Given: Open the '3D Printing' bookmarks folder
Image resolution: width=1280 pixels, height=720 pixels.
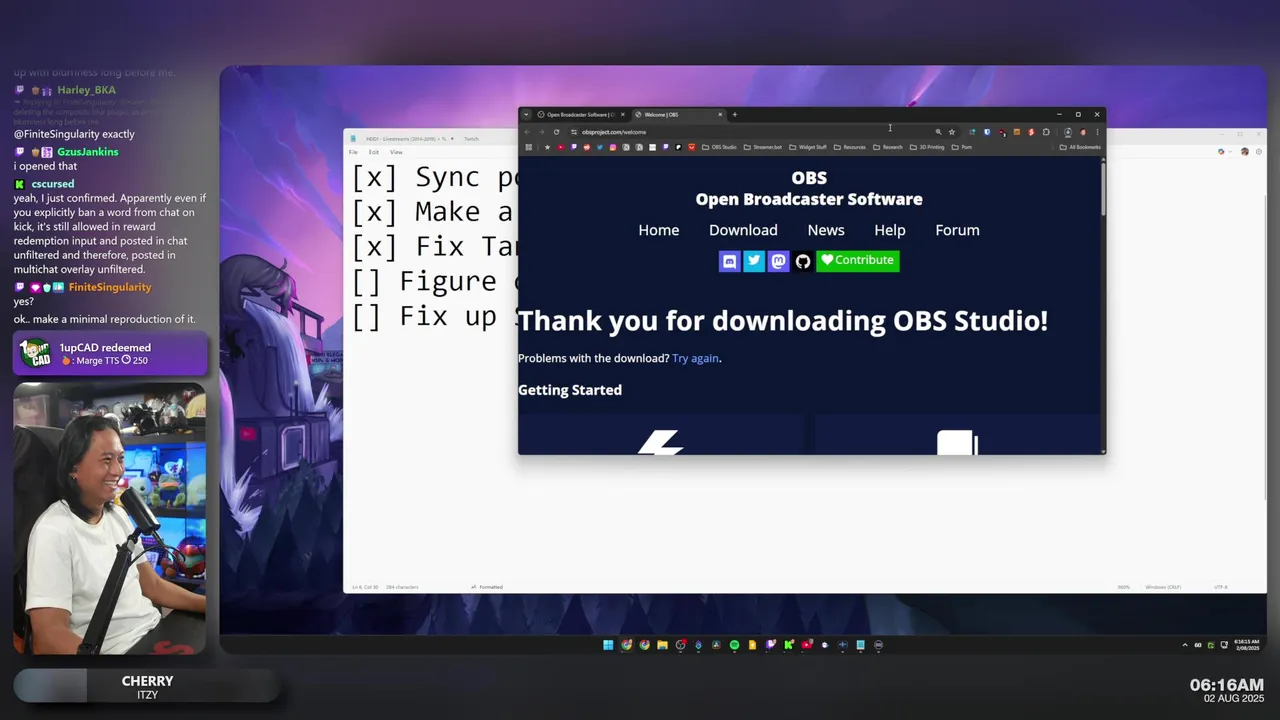Looking at the screenshot, I should click(927, 147).
